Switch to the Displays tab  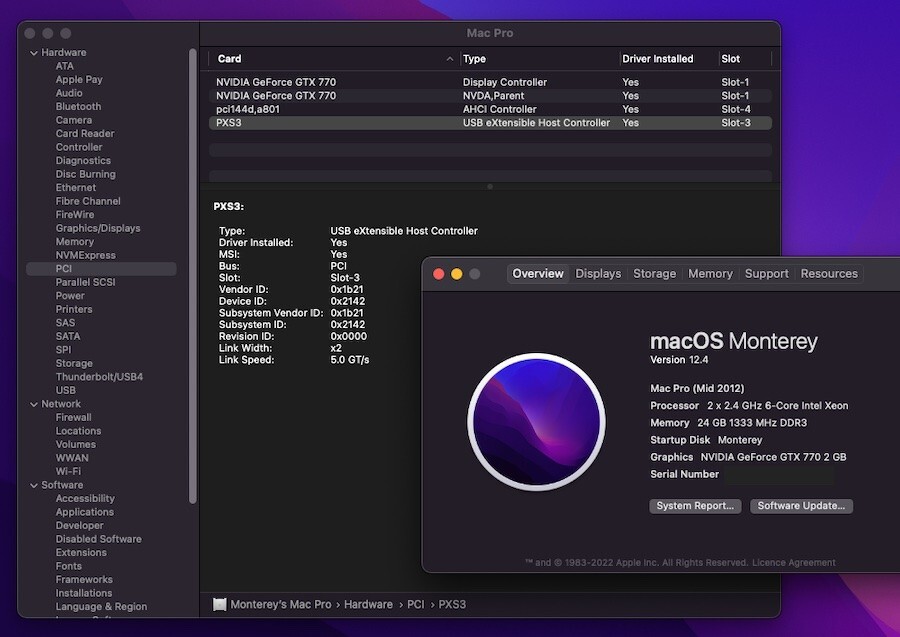point(598,274)
